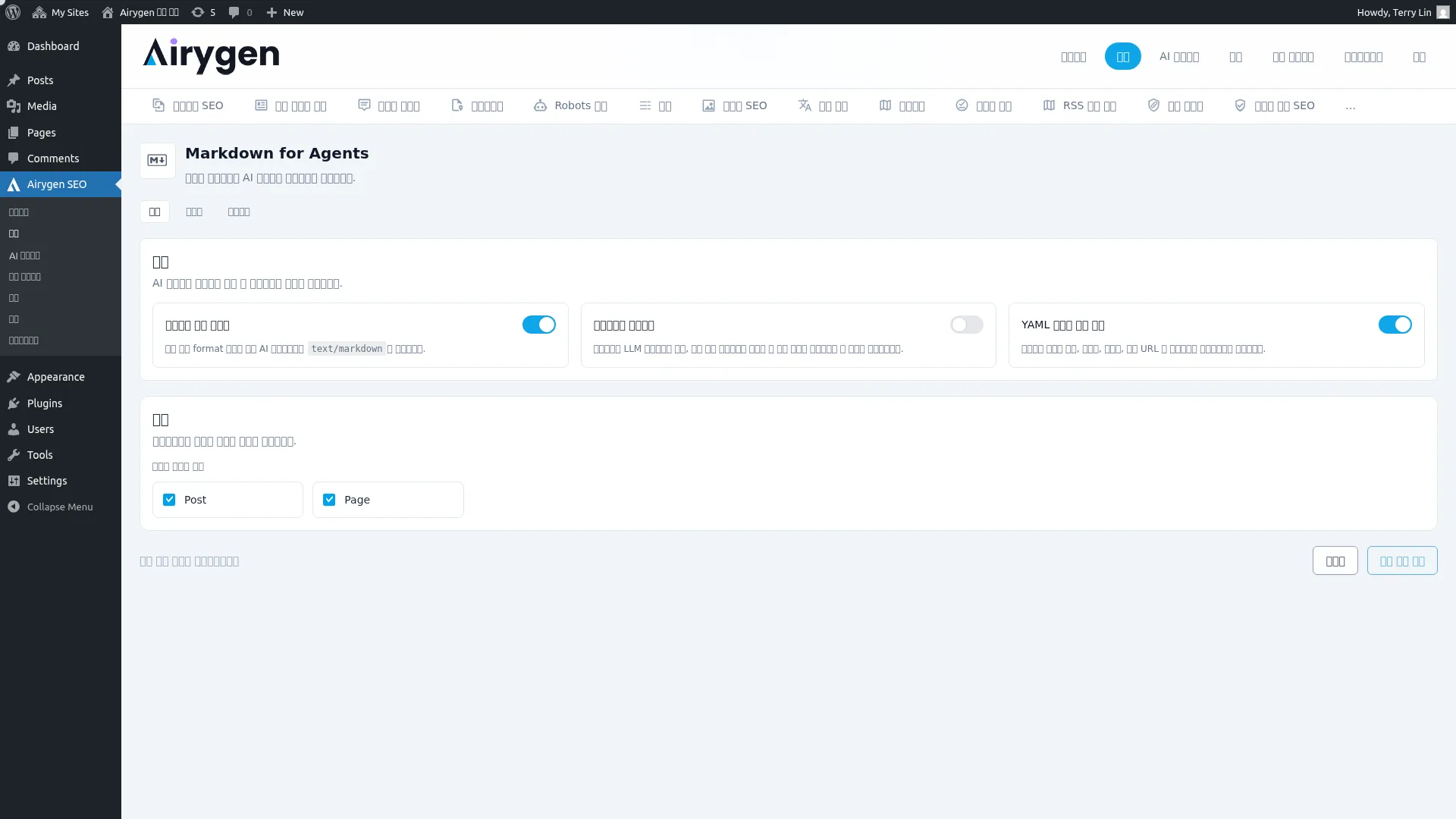Open the module with horizontal-lines list icon

(x=655, y=105)
